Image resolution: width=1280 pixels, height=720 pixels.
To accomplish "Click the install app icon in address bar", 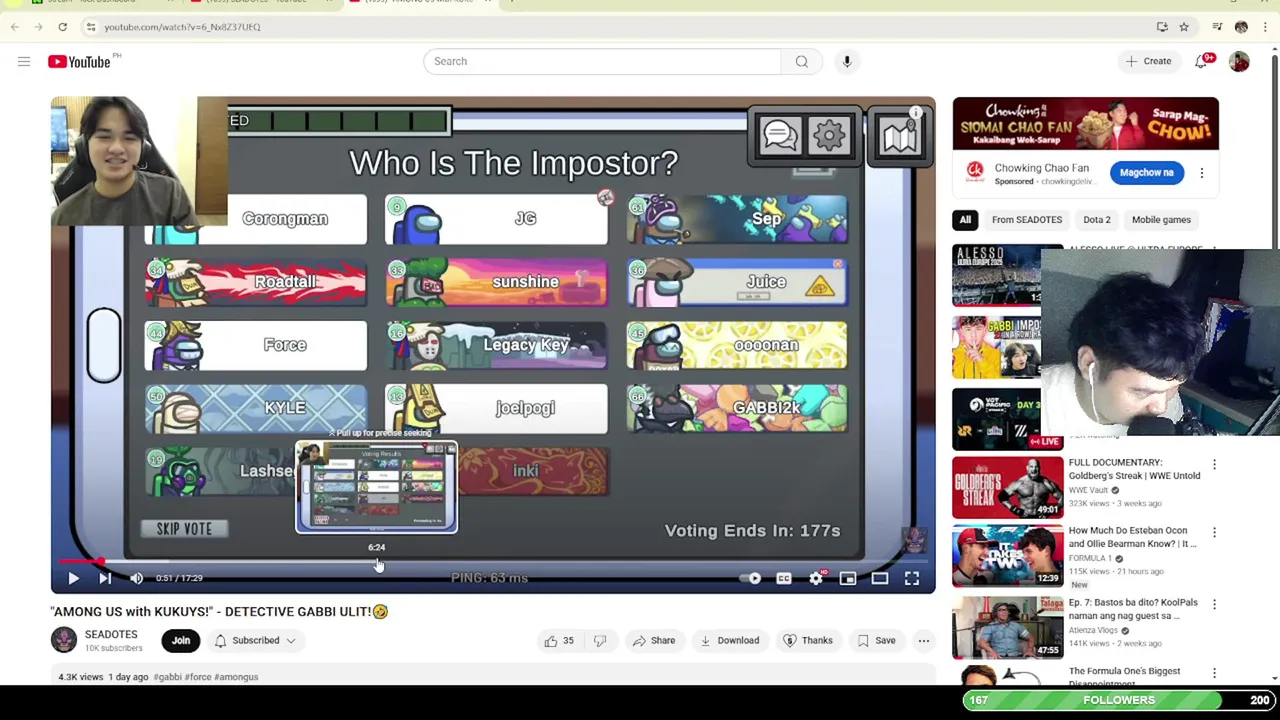I will [x=1162, y=27].
